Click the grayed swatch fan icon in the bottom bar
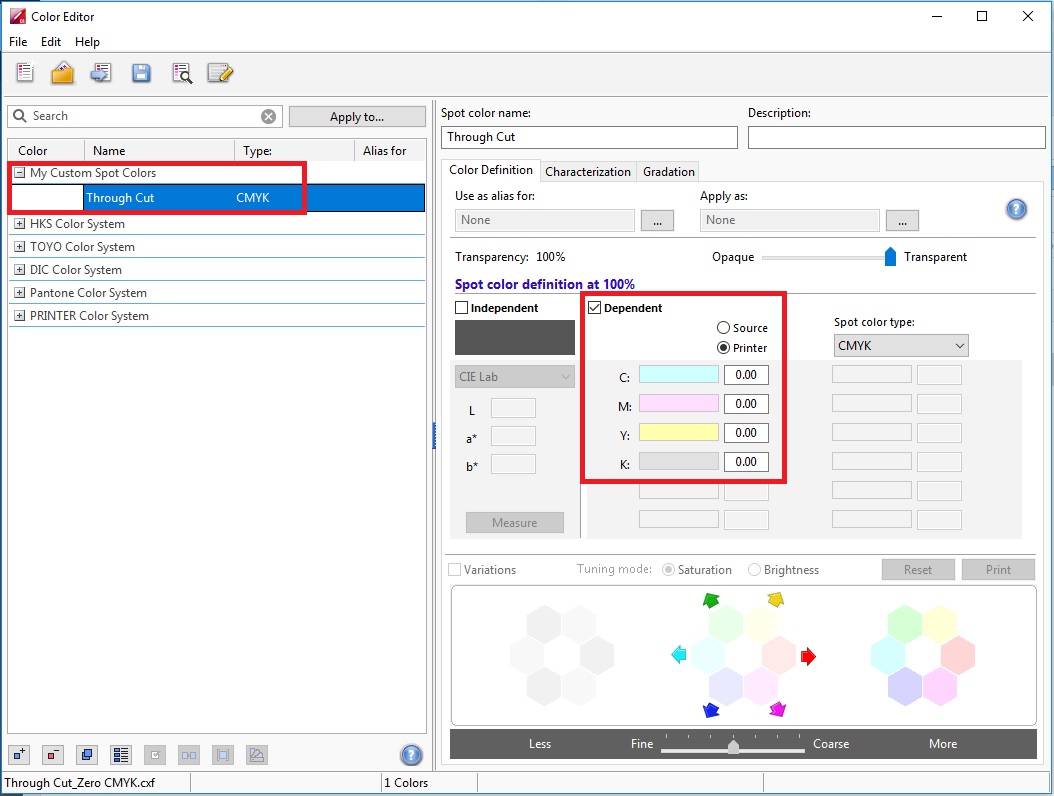 pos(257,755)
